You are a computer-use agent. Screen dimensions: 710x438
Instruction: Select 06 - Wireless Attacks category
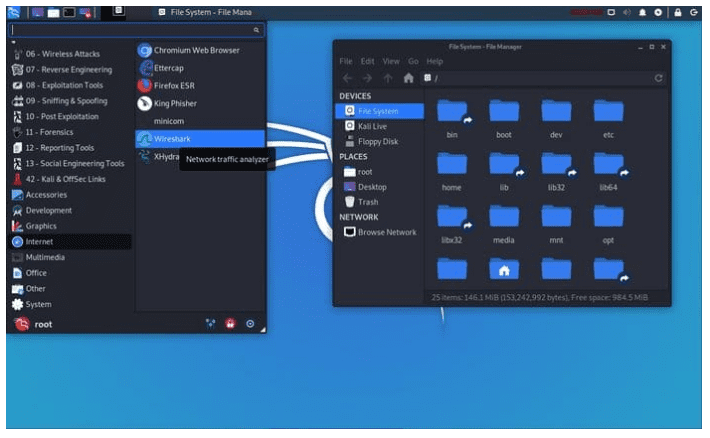[x=72, y=54]
